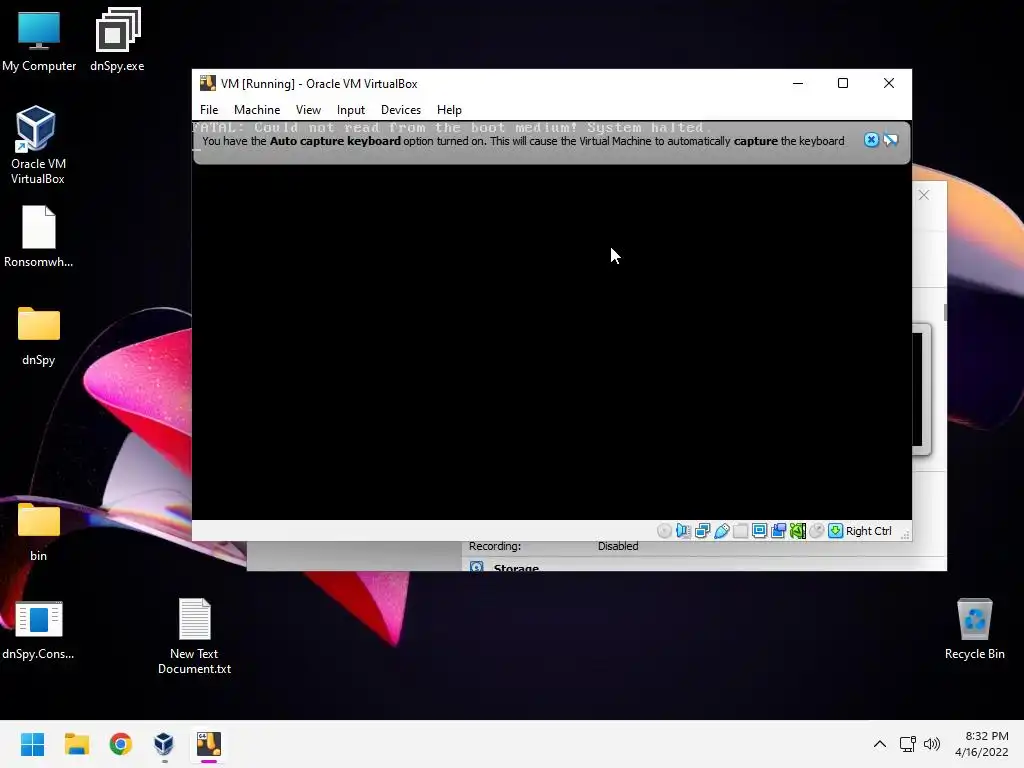Open Google Chrome from taskbar
The width and height of the screenshot is (1024, 768).
click(x=121, y=744)
